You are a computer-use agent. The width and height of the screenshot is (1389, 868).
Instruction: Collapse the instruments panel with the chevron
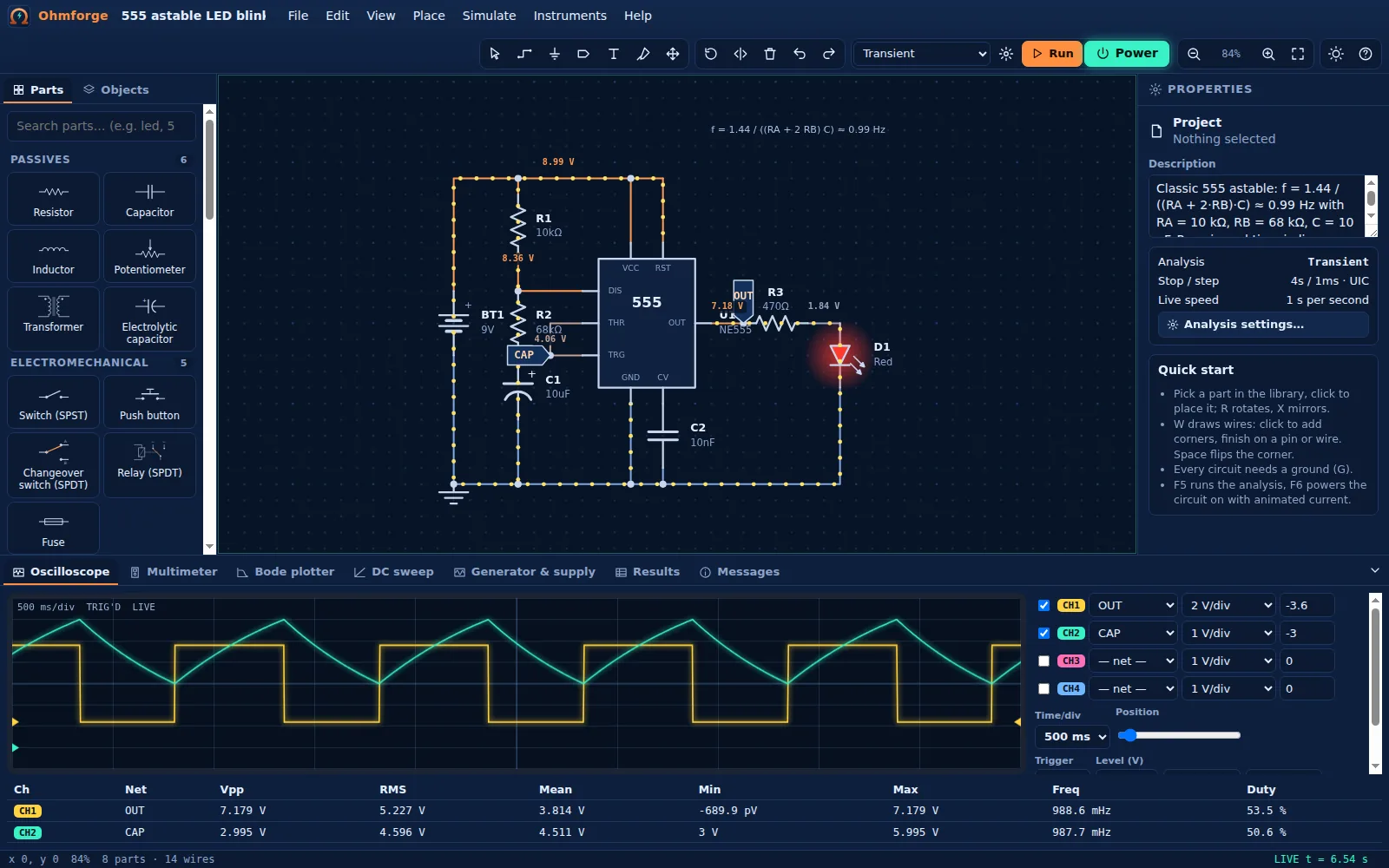pos(1374,571)
